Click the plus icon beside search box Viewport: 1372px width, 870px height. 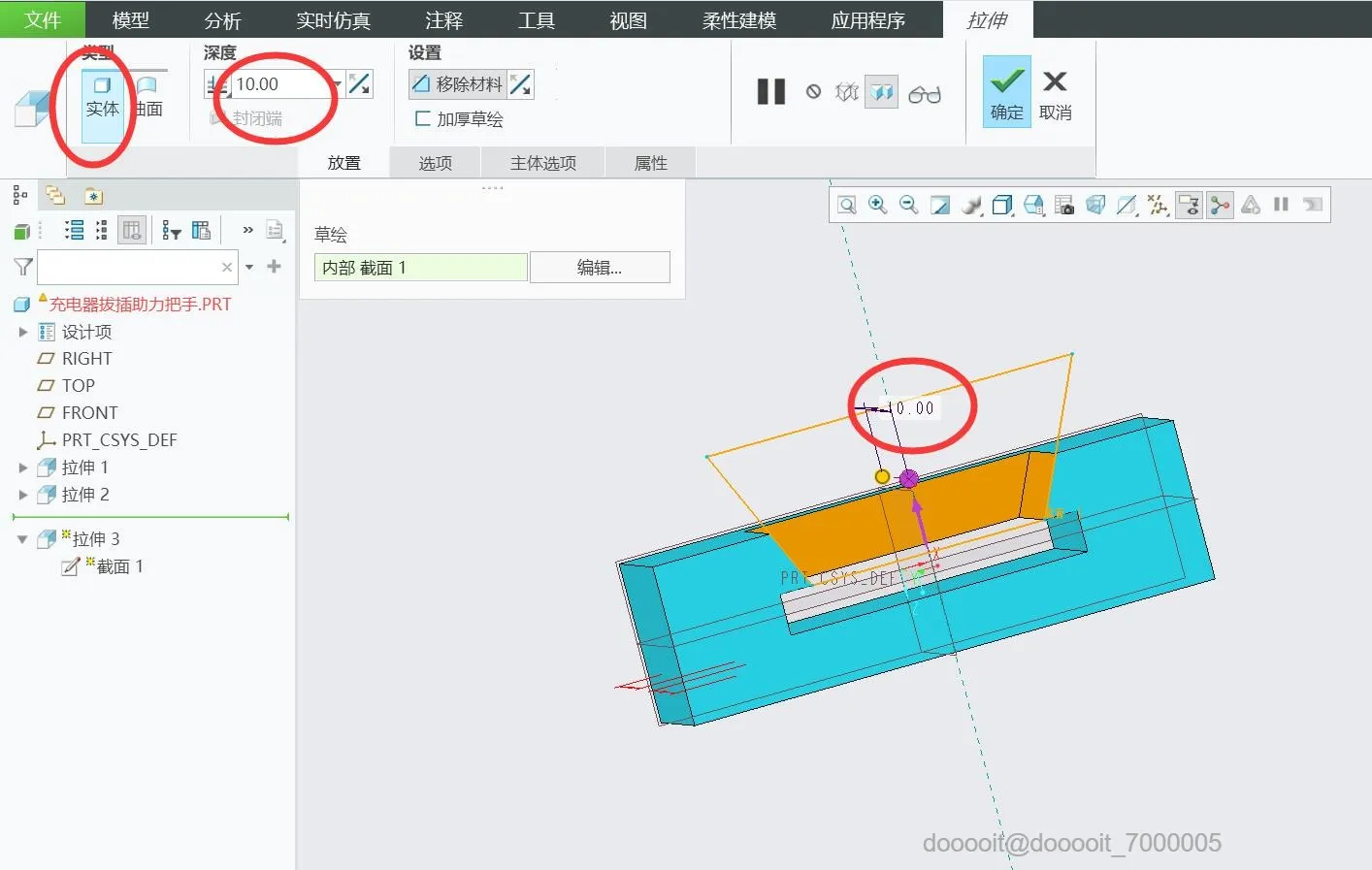[275, 266]
